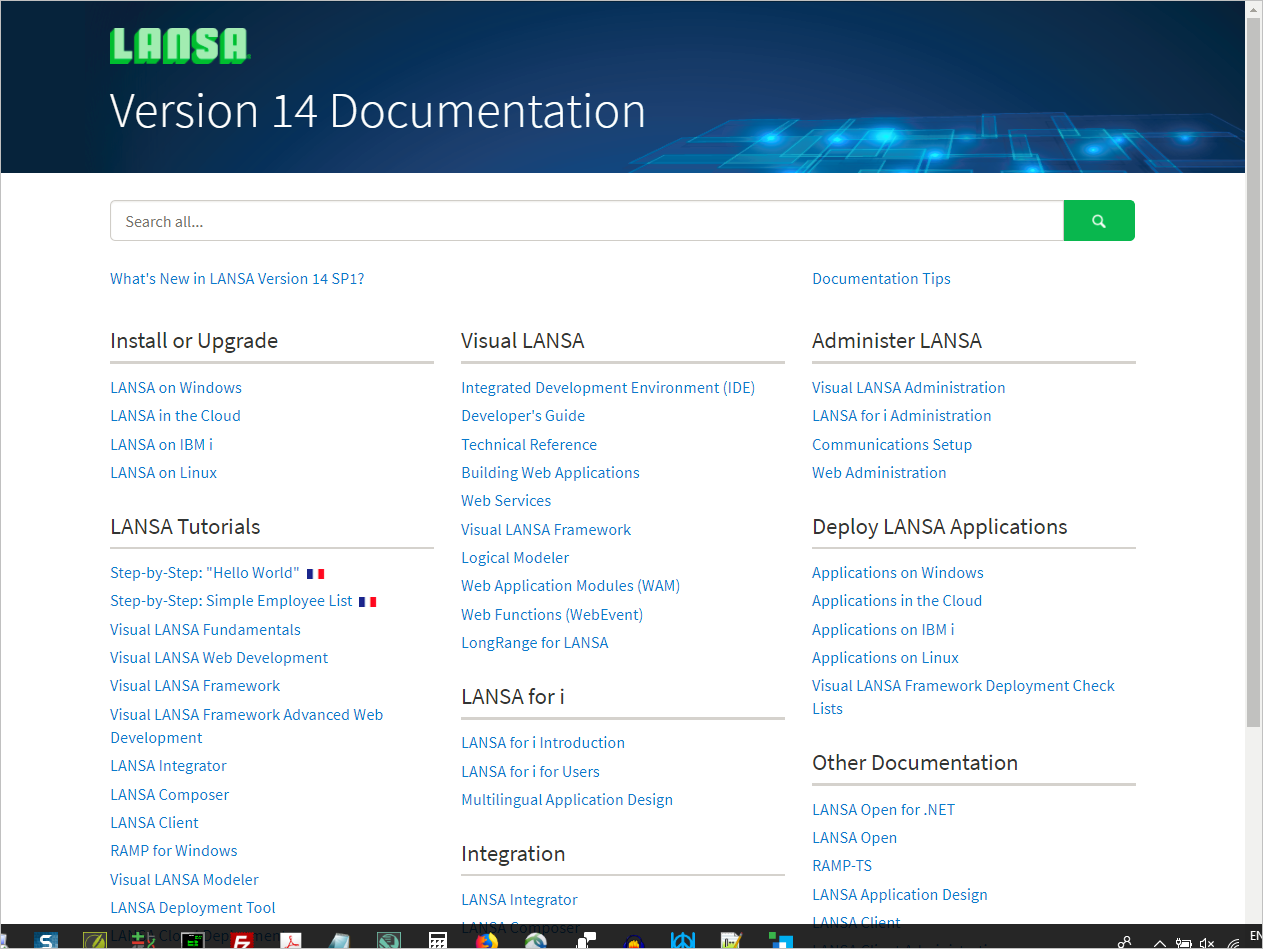The image size is (1263, 949).
Task: Open LANSA on Windows install guide
Action: pos(176,388)
